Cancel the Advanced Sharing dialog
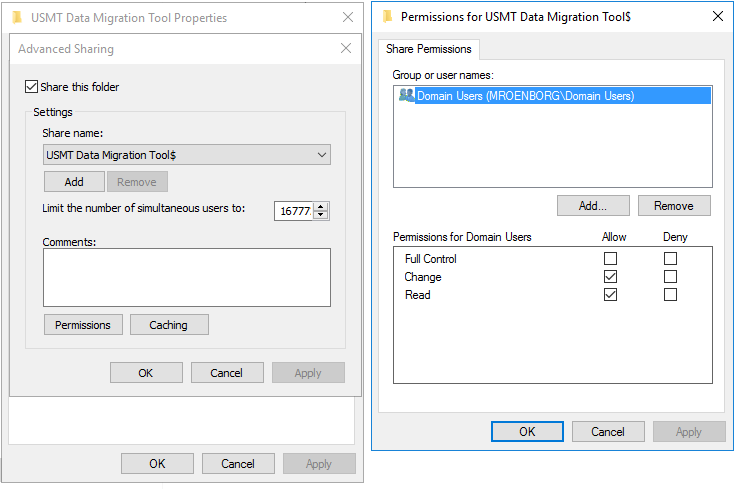The width and height of the screenshot is (736, 489). [x=227, y=373]
